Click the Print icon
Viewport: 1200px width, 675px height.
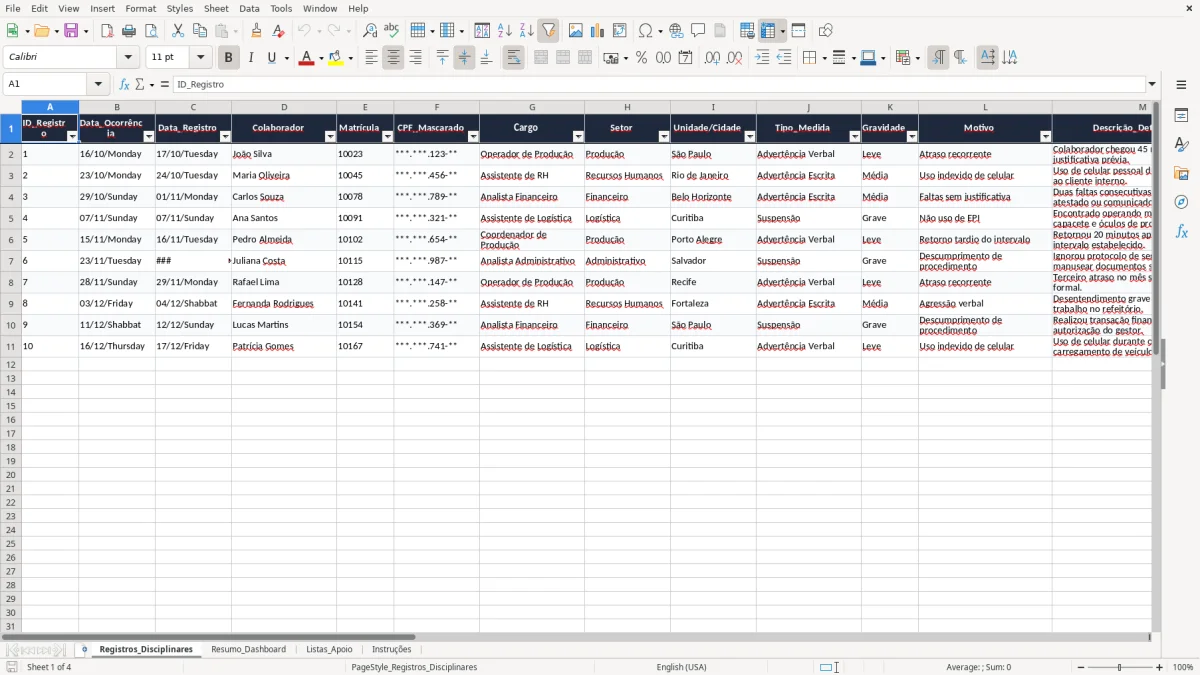click(129, 31)
